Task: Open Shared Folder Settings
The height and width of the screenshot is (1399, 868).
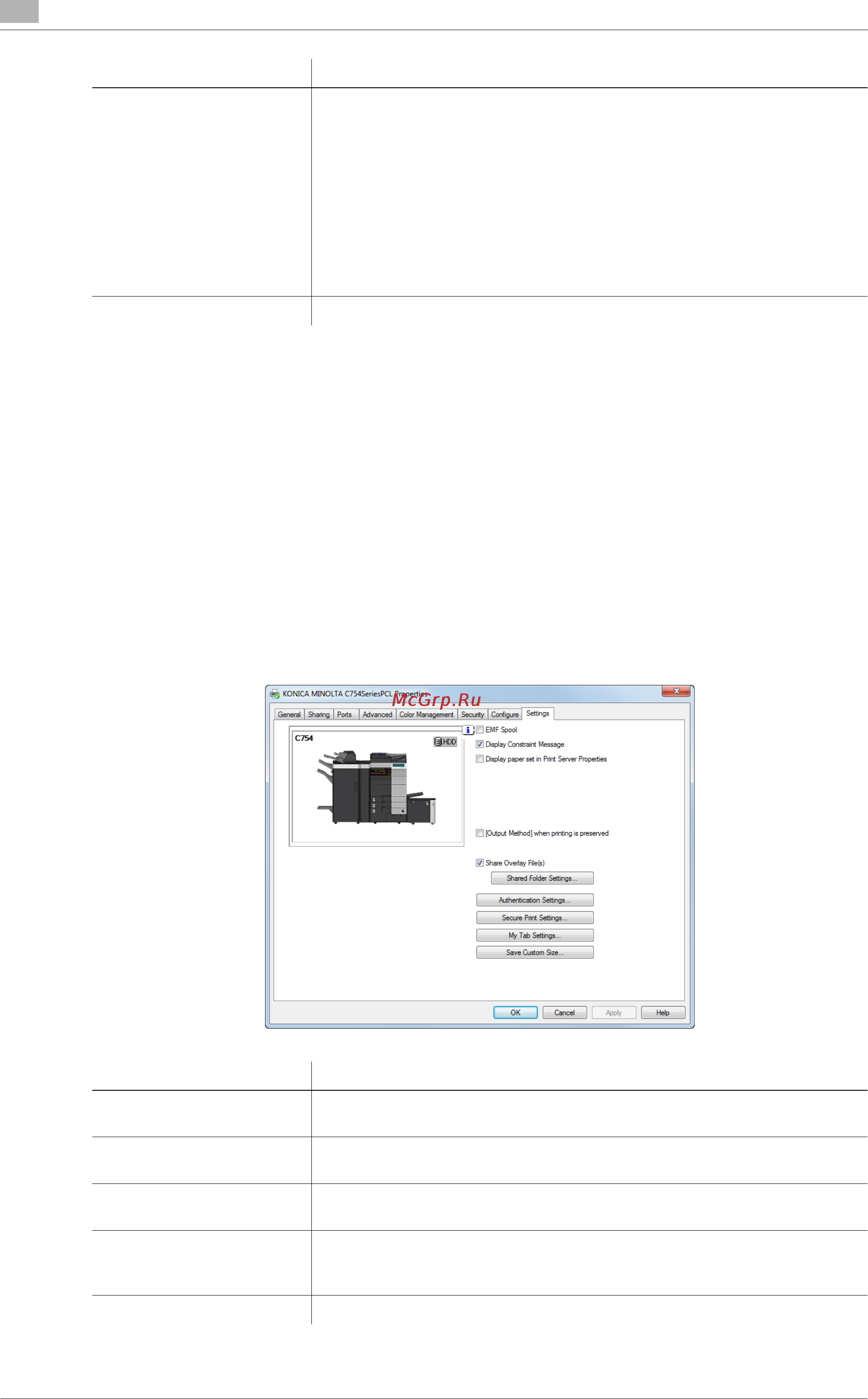Action: [x=542, y=878]
